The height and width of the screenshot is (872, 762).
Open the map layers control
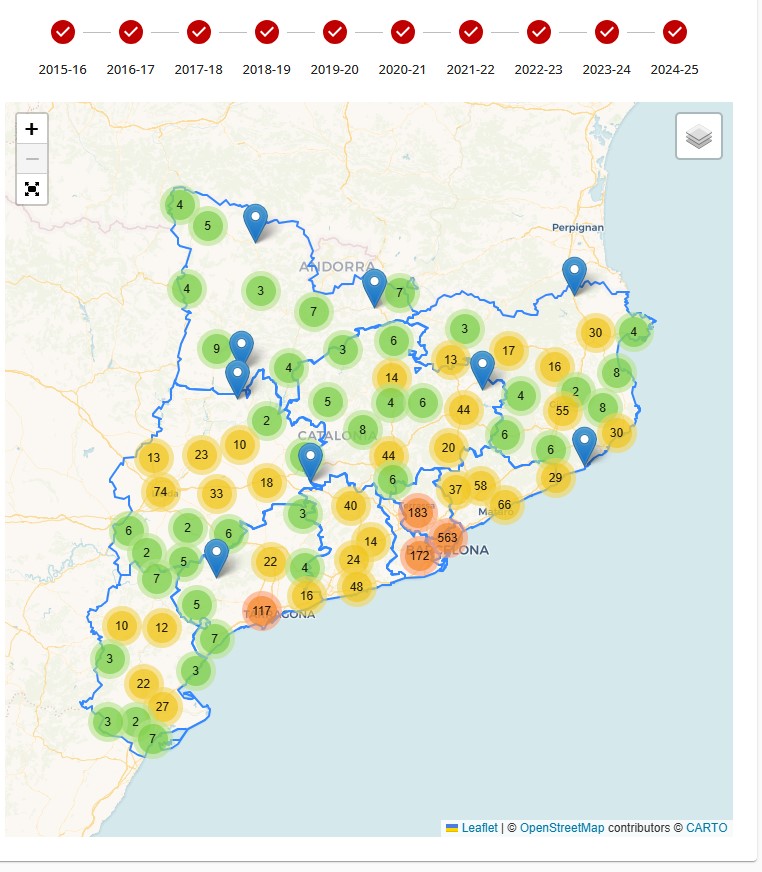[698, 136]
